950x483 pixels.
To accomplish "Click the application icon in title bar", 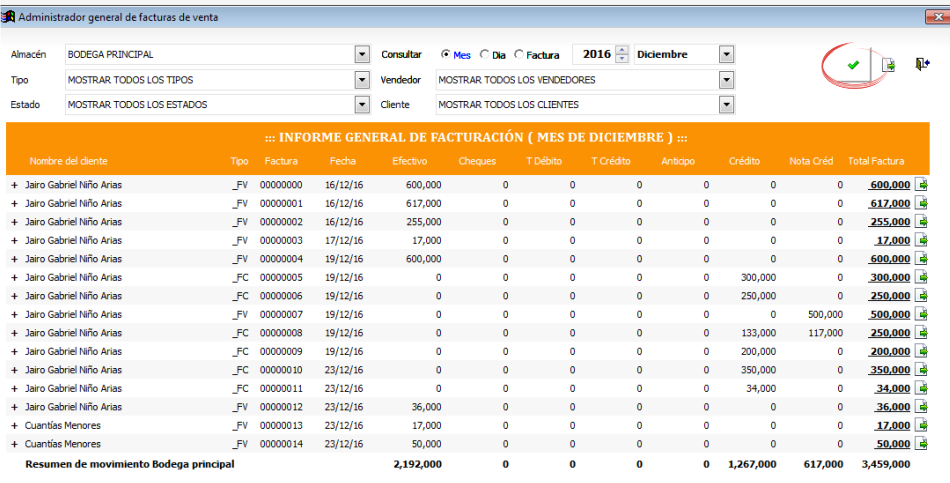I will (8, 17).
